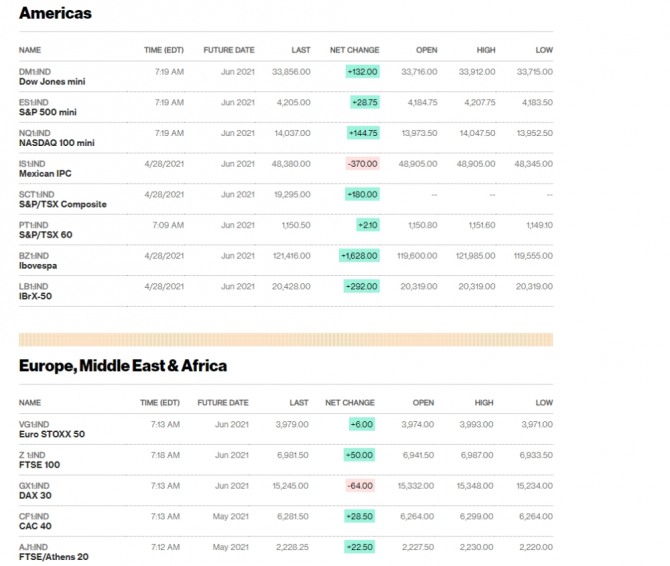Select the CAC 40 index link
The height and width of the screenshot is (566, 670).
pyautogui.click(x=38, y=526)
